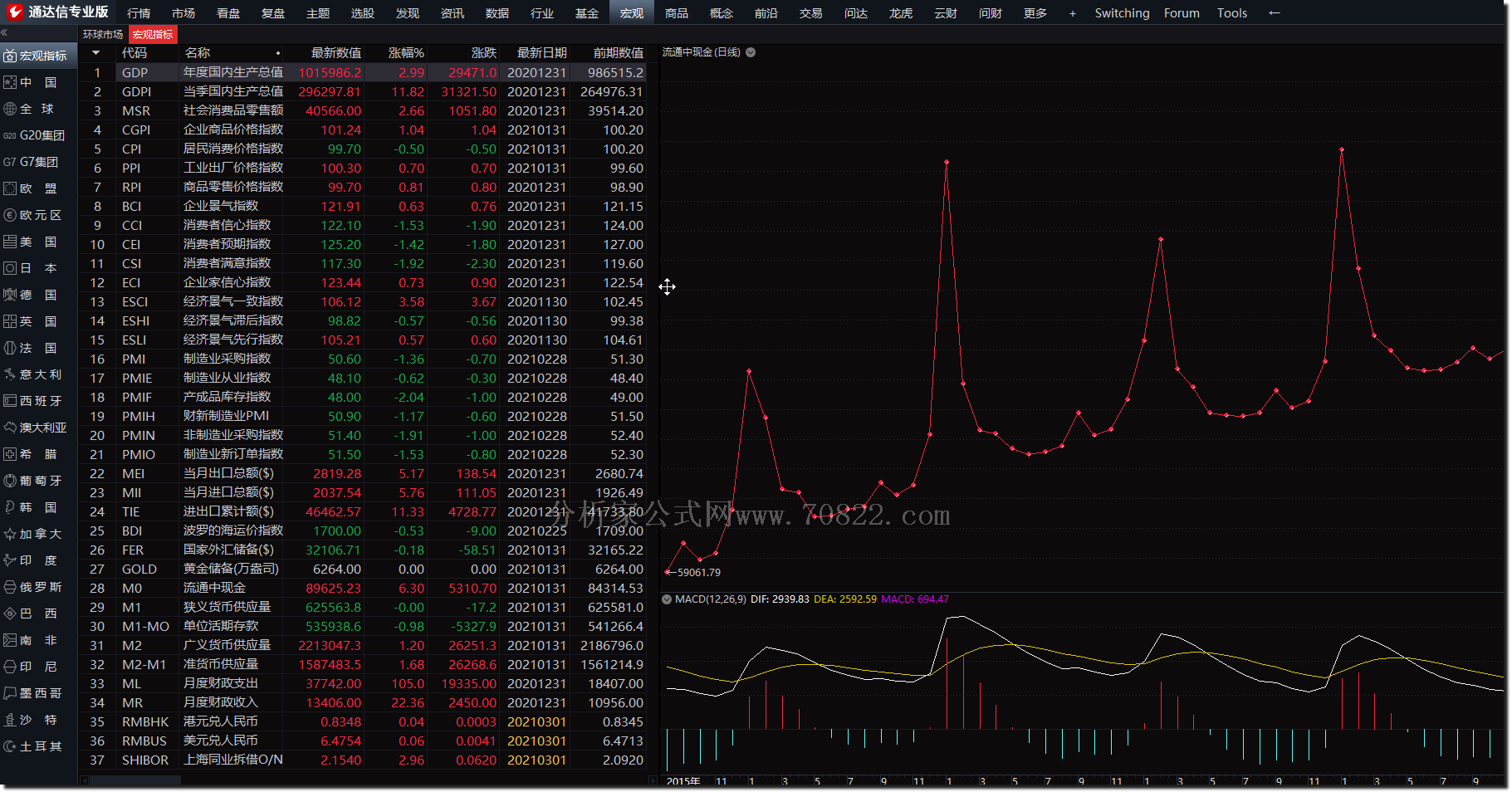The height and width of the screenshot is (792, 1512).
Task: Open the 资讯 menu
Action: [453, 13]
